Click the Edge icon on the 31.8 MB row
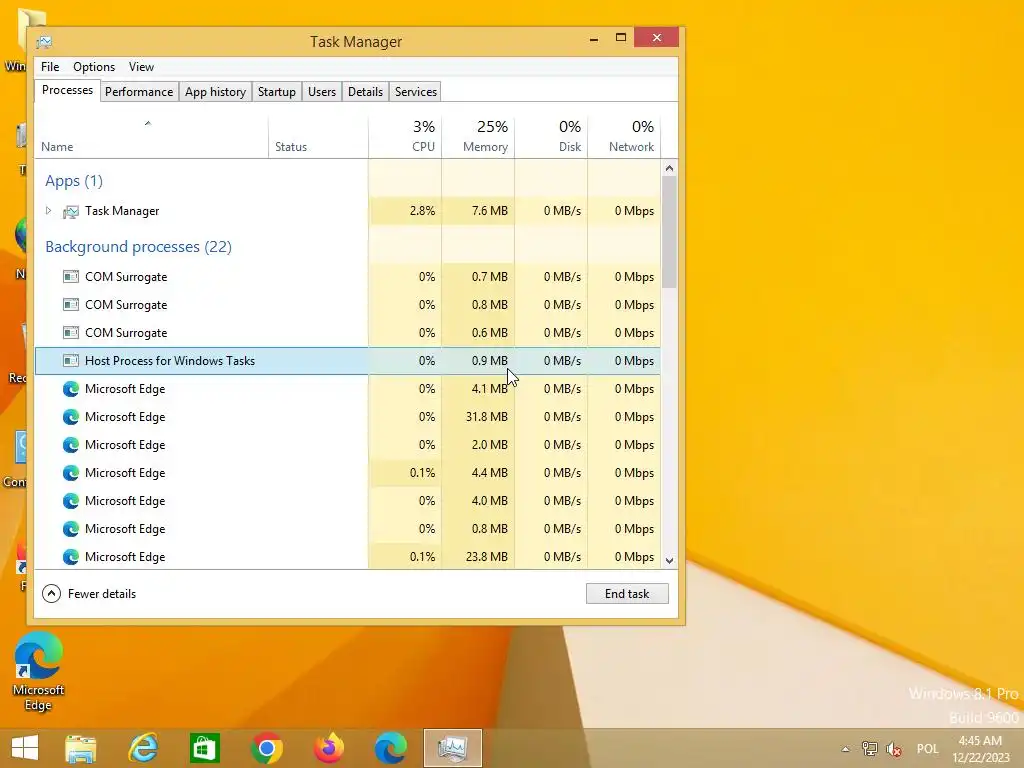This screenshot has width=1024, height=768. point(71,417)
